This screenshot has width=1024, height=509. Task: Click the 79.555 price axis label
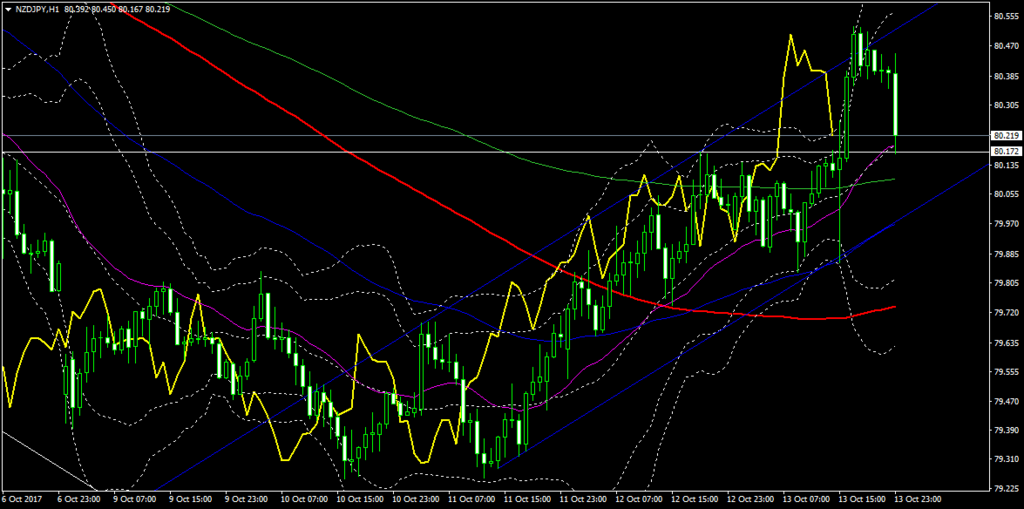tap(1006, 372)
